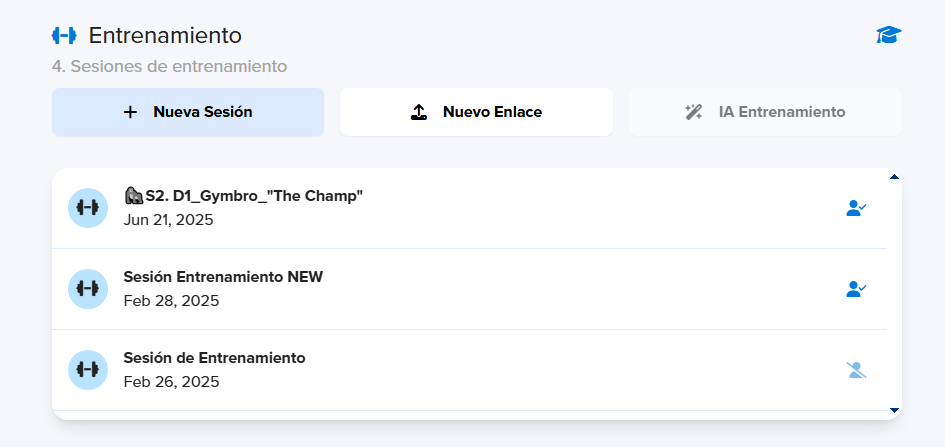Click the Nuevo Enlace button

pos(476,112)
